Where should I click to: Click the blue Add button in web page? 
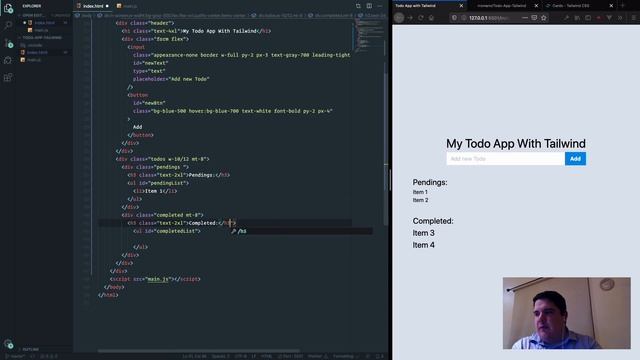pyautogui.click(x=576, y=159)
